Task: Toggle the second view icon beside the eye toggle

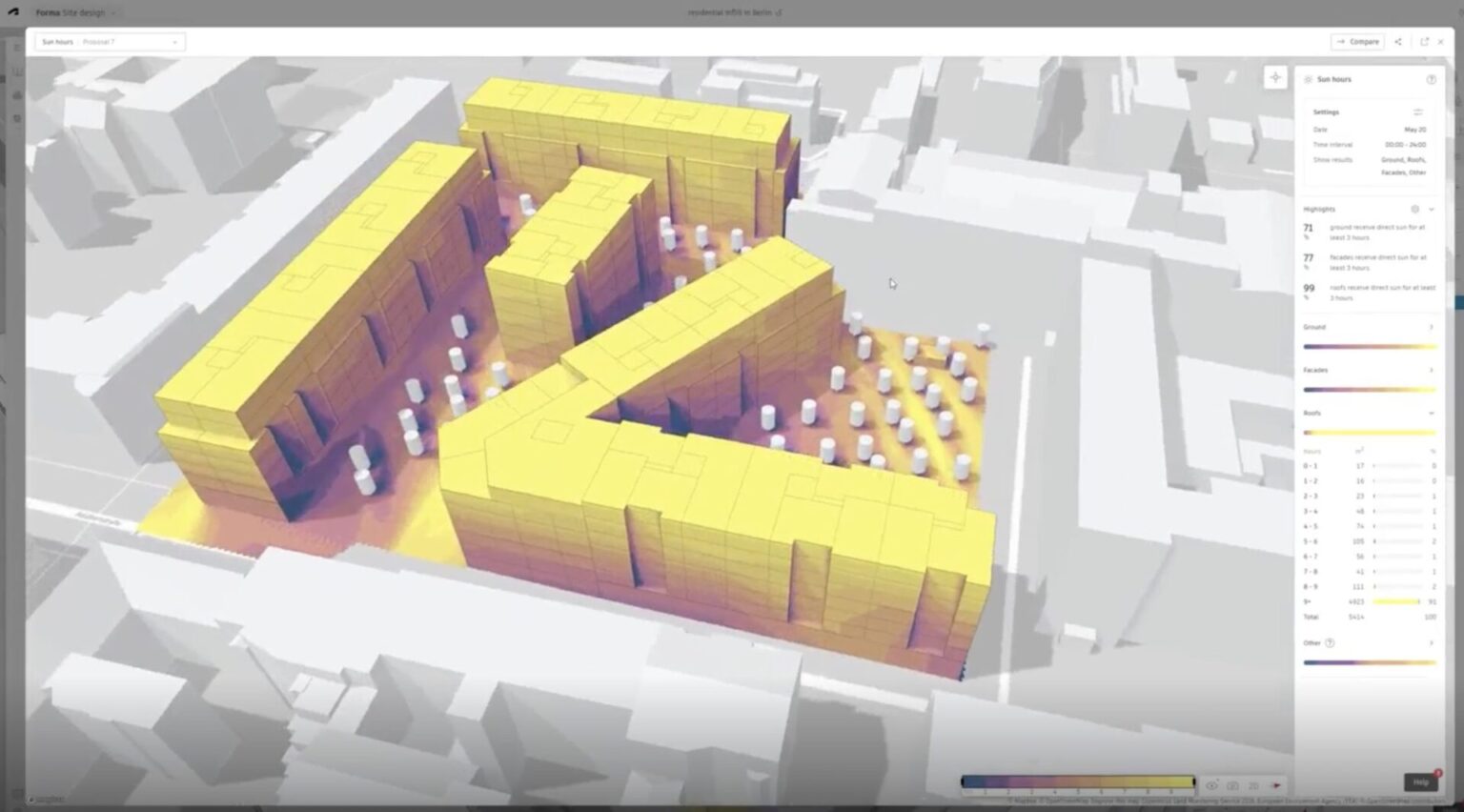Action: point(1232,784)
